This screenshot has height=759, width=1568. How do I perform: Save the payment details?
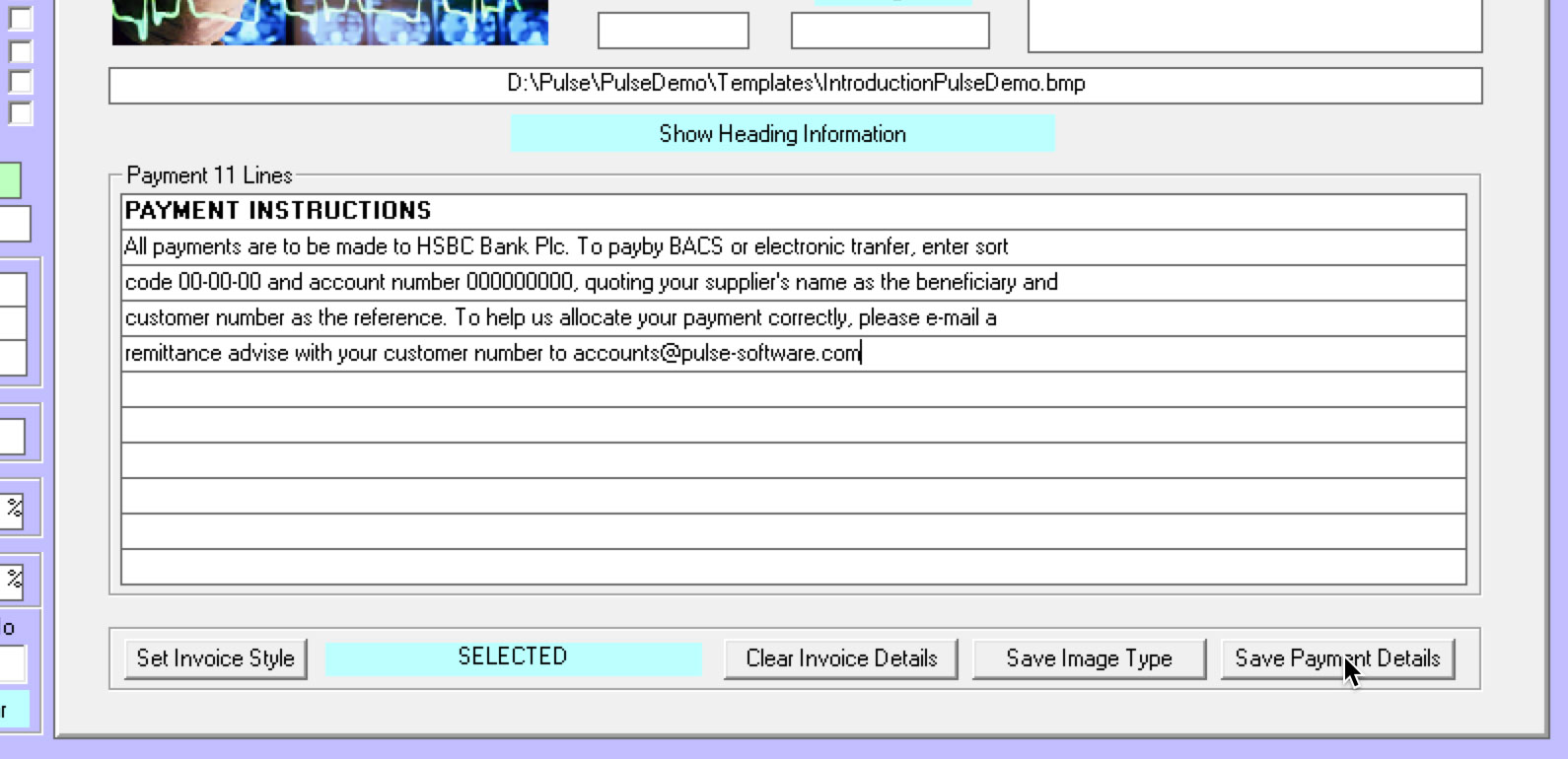pos(1337,658)
